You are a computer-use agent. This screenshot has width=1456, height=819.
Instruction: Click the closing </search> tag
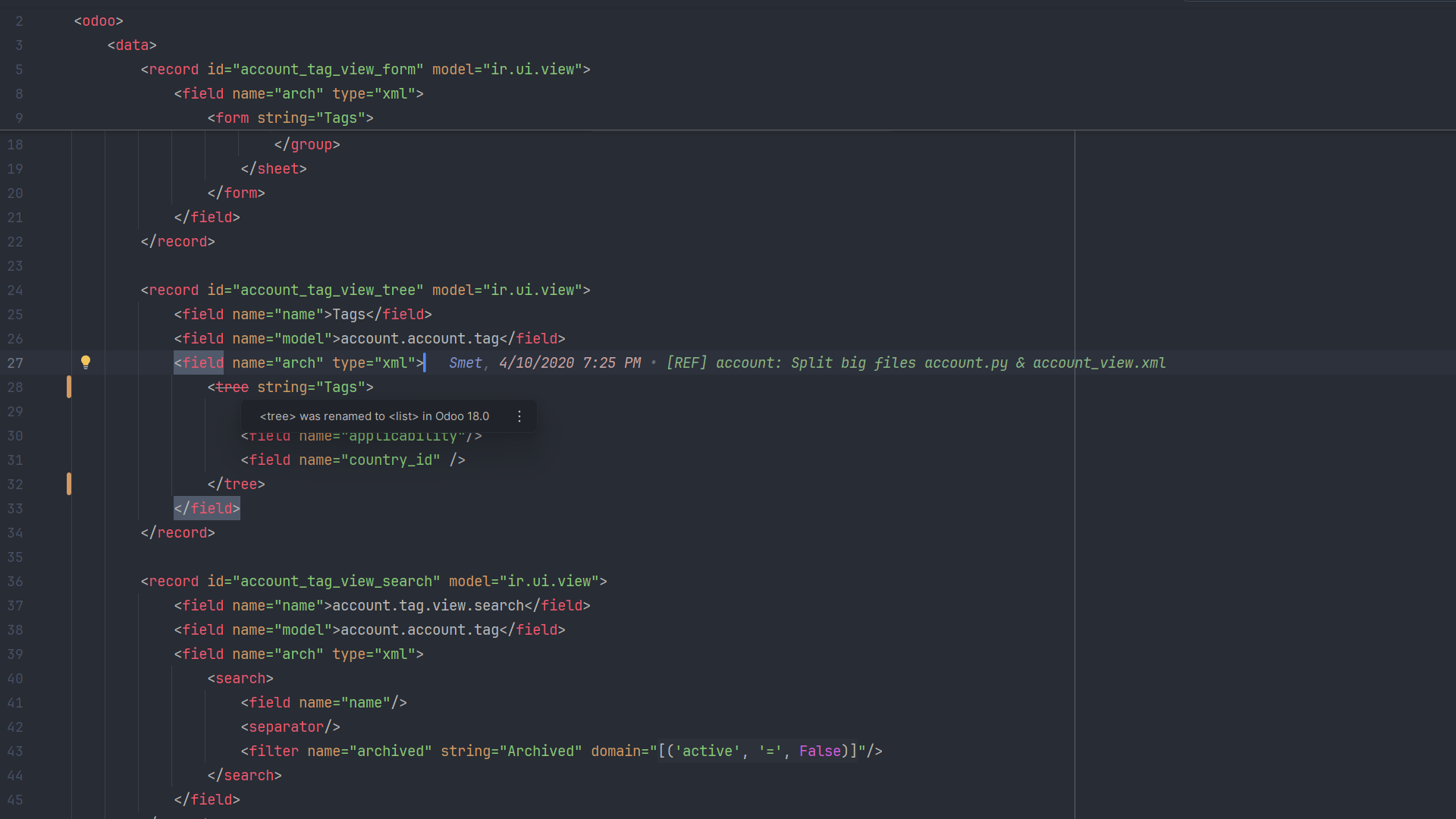point(244,776)
